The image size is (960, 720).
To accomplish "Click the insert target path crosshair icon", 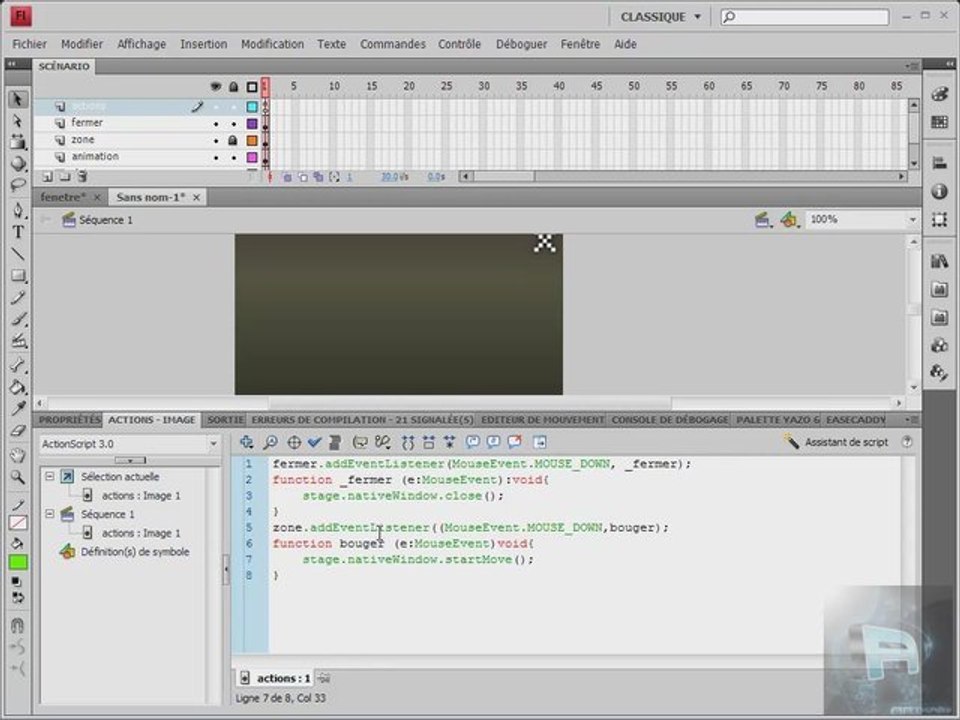I will click(x=294, y=442).
